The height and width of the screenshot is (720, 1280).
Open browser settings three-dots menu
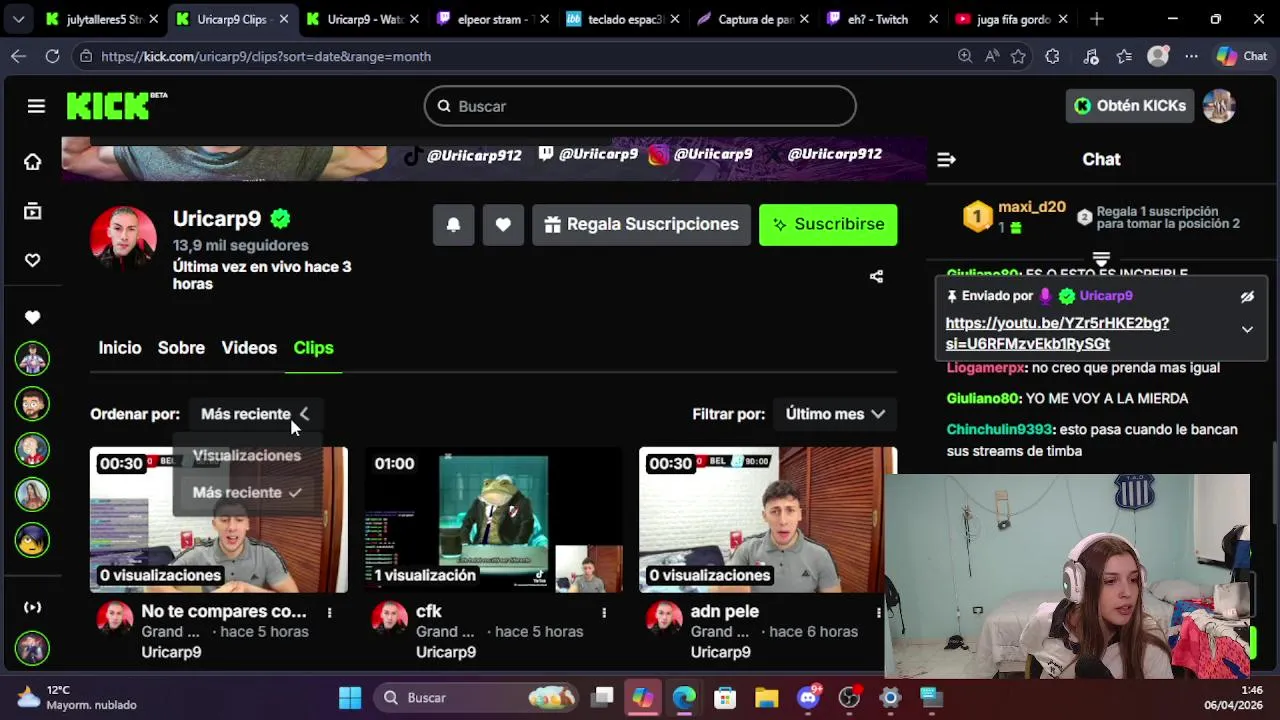coord(1191,57)
